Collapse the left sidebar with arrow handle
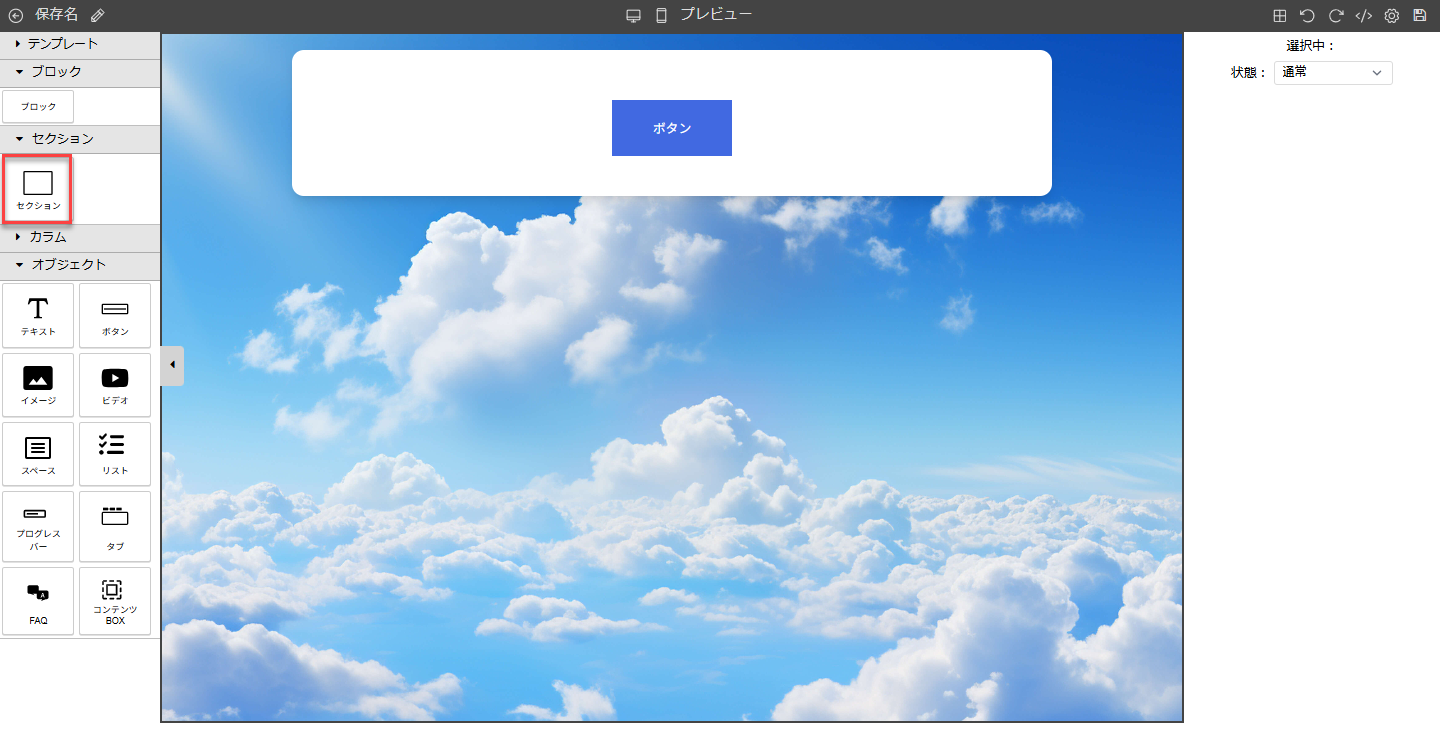Image resolution: width=1440 pixels, height=731 pixels. 172,365
